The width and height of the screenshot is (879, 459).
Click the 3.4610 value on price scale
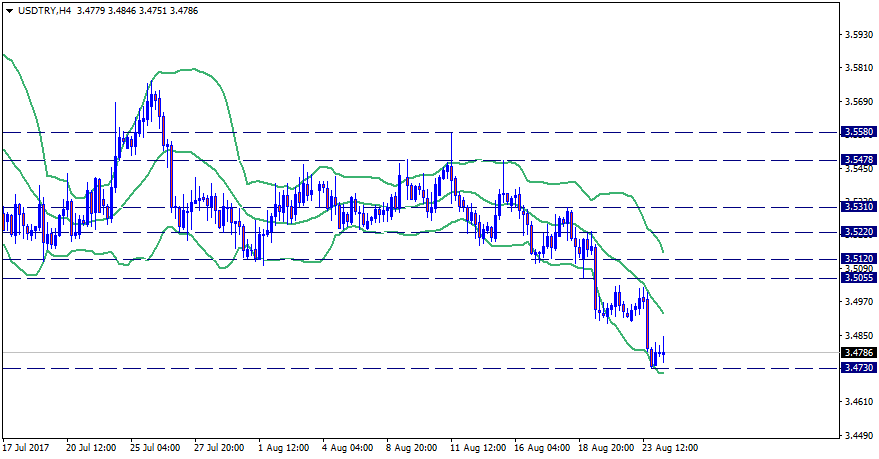(x=857, y=402)
